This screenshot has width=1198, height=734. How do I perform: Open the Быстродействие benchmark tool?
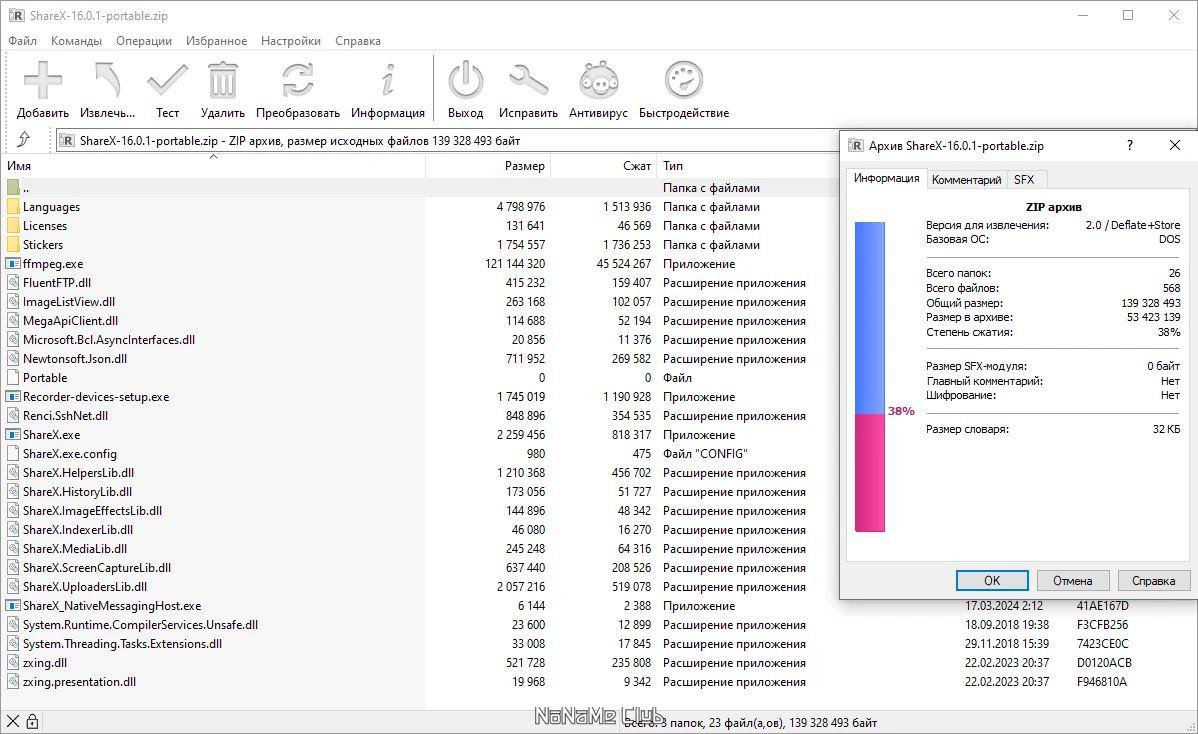click(x=684, y=81)
